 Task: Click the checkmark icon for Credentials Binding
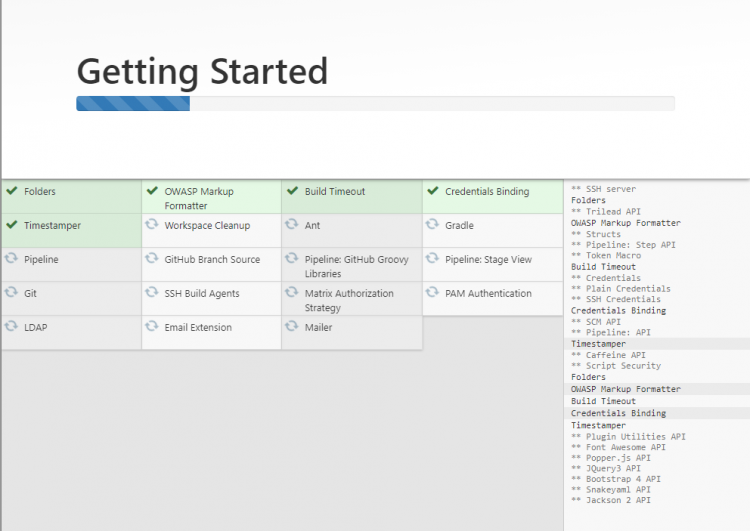click(433, 191)
